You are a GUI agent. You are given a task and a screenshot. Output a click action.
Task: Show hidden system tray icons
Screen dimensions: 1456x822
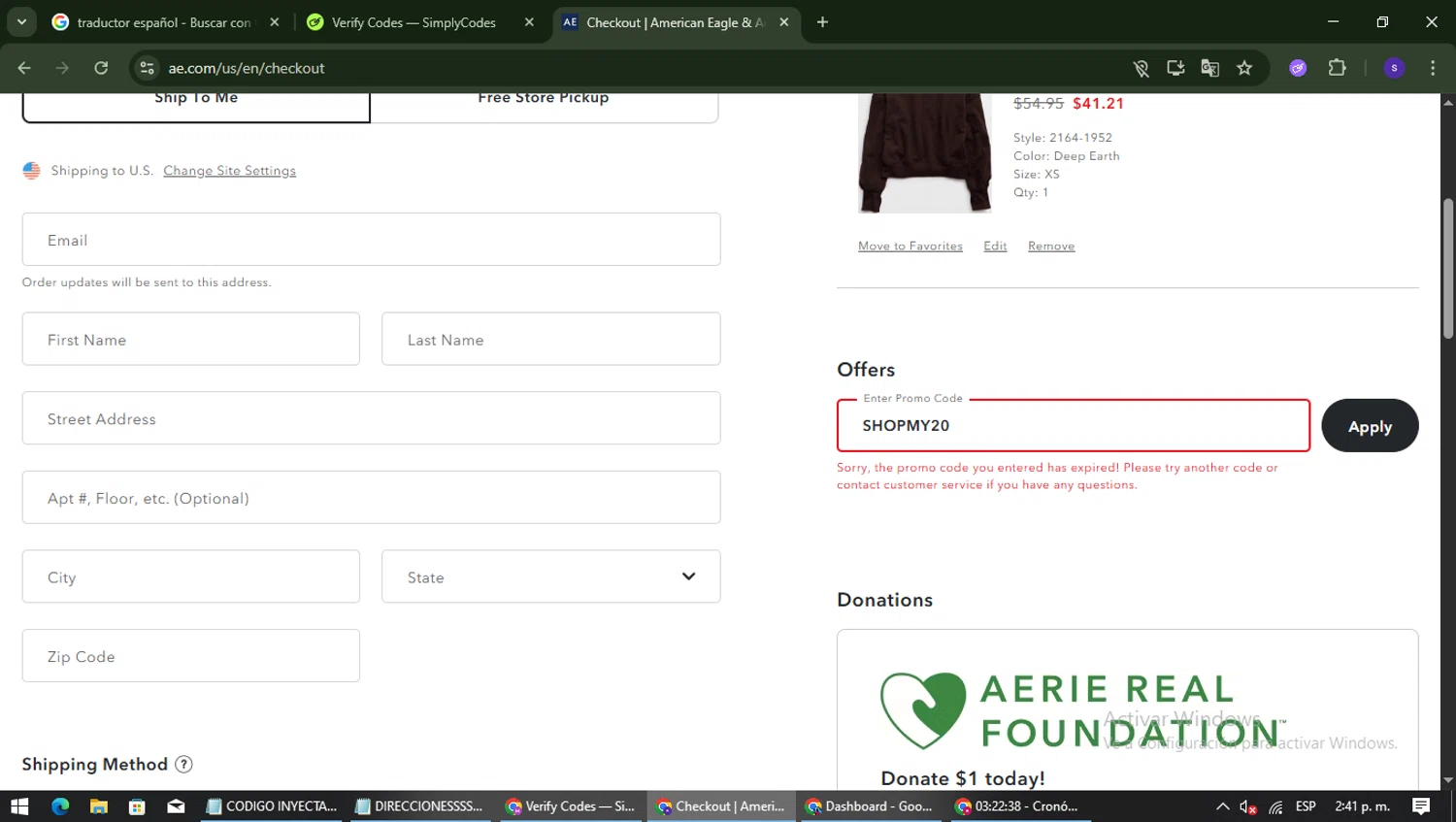[x=1223, y=806]
